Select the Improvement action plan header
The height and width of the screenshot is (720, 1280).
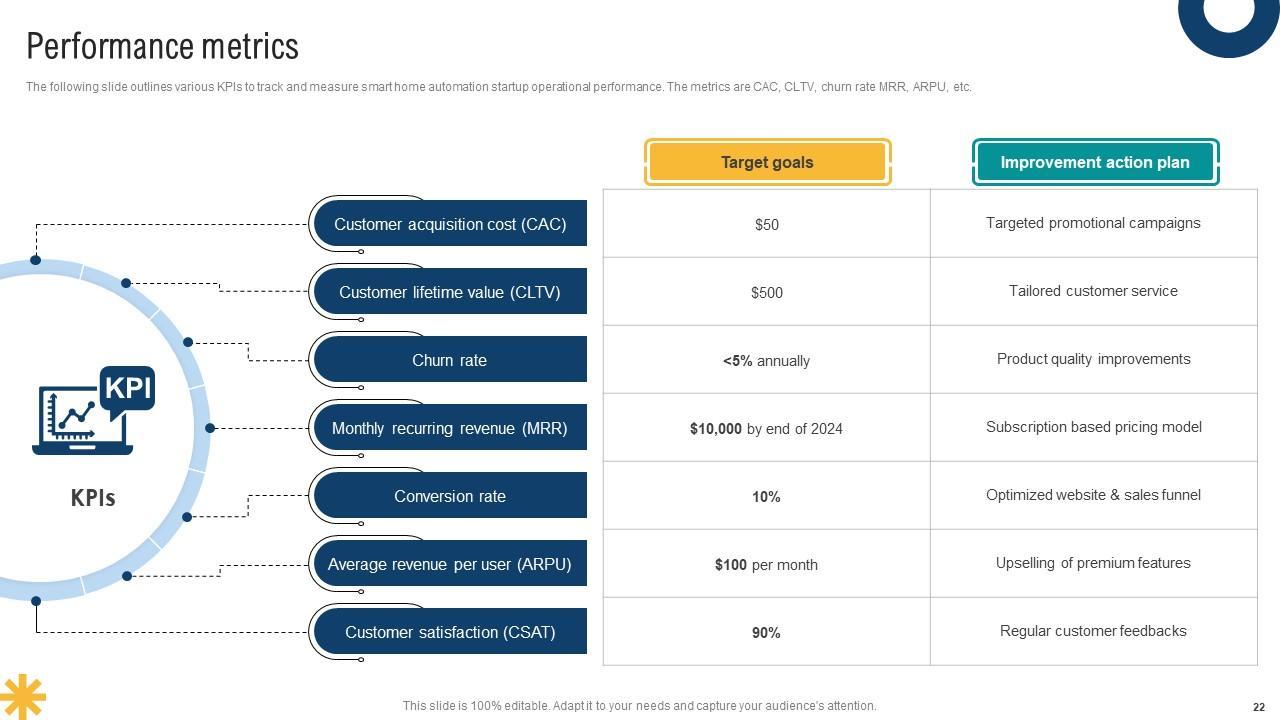click(1095, 162)
